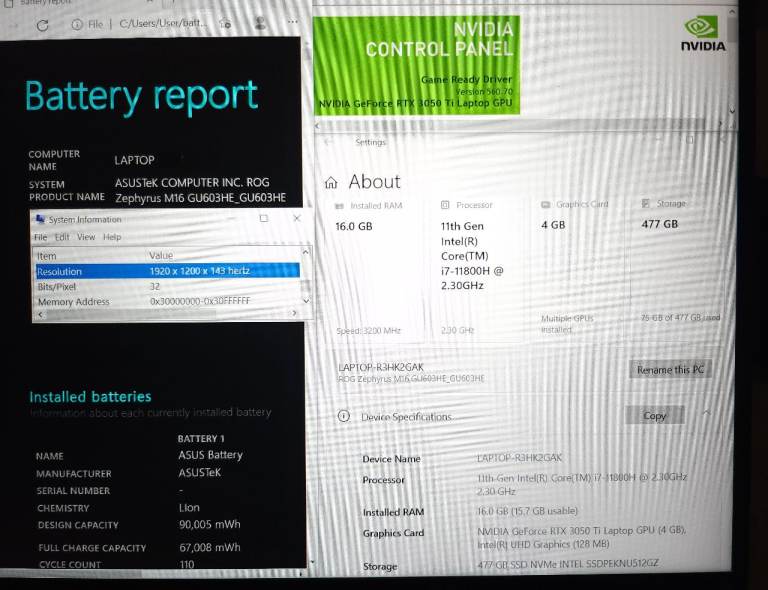Click the Battery report tab page icon
768x590 pixels.
coord(8,3)
